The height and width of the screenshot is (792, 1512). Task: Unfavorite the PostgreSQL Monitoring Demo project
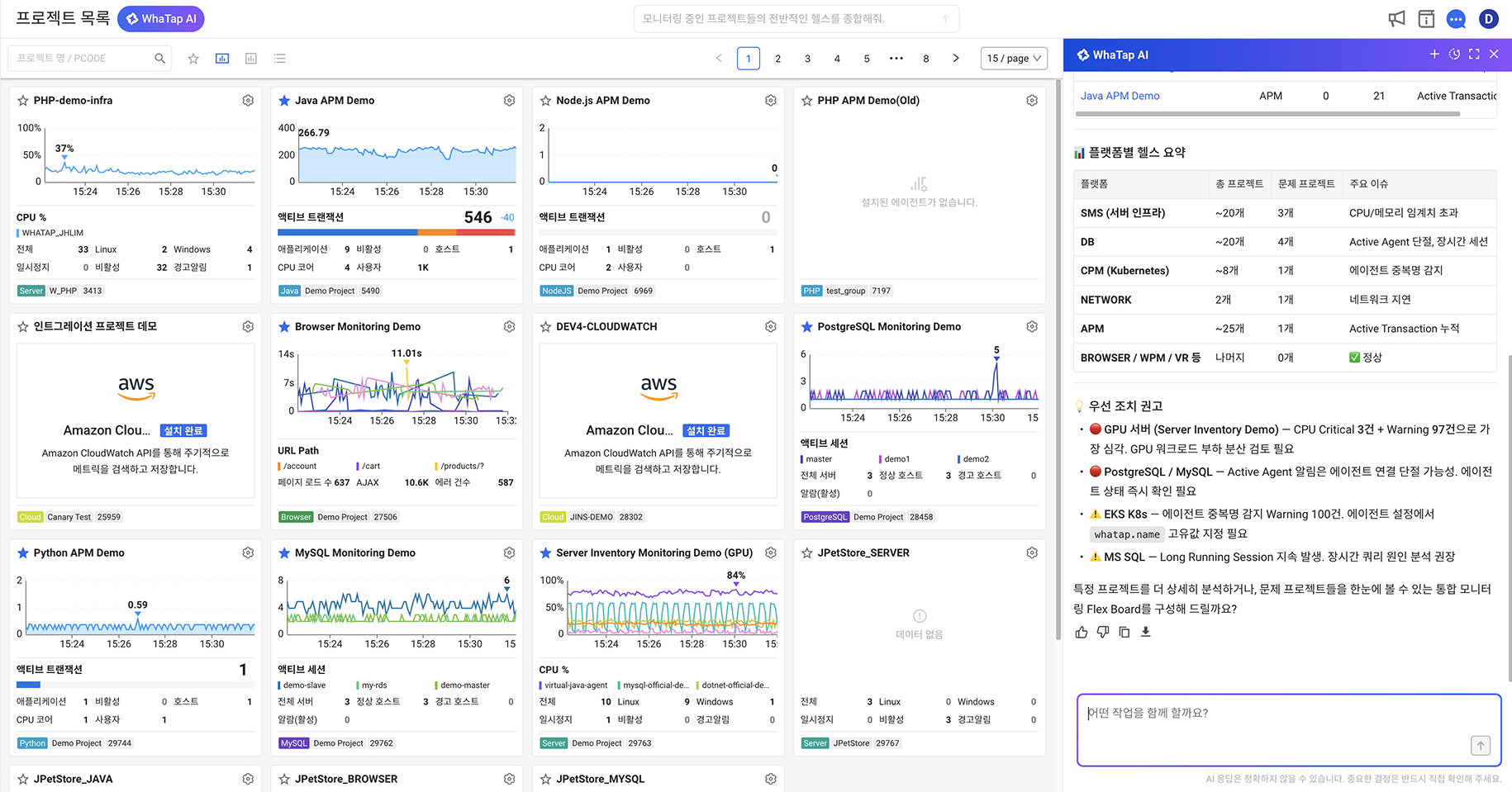(806, 327)
